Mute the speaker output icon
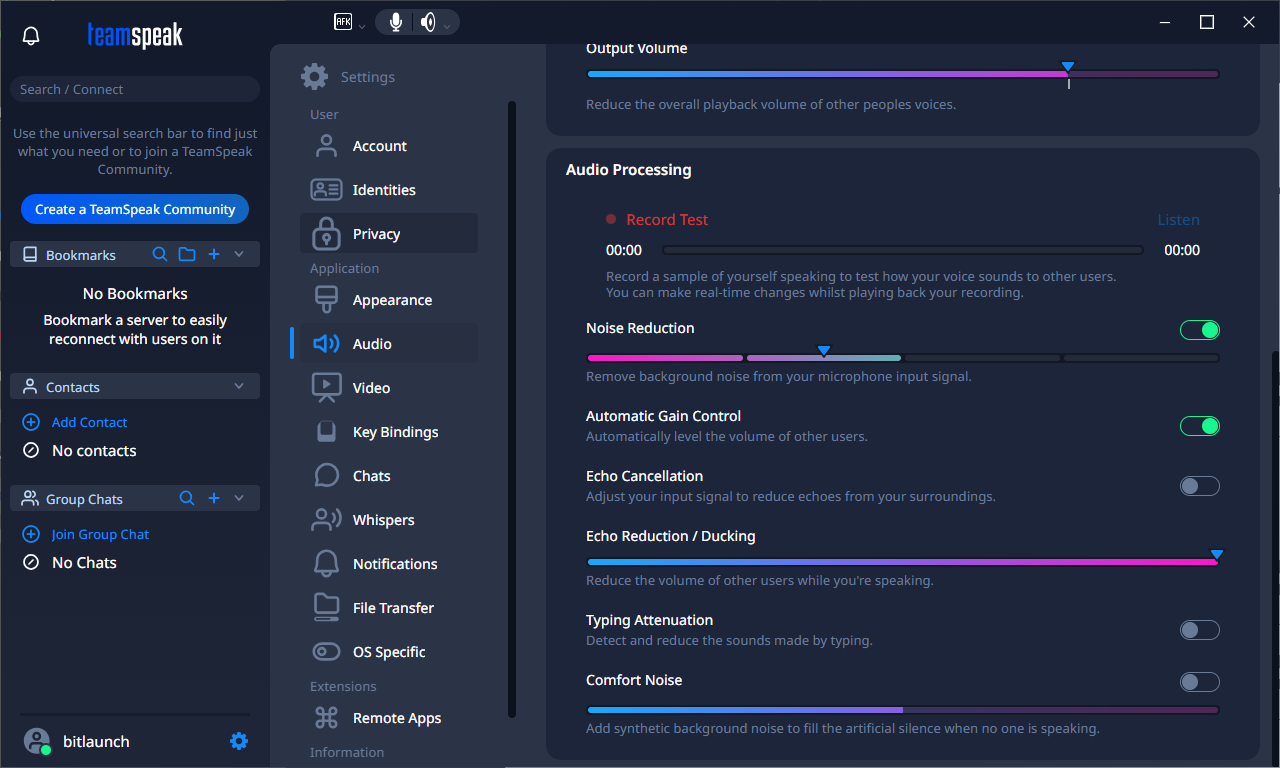1280x768 pixels. [428, 22]
